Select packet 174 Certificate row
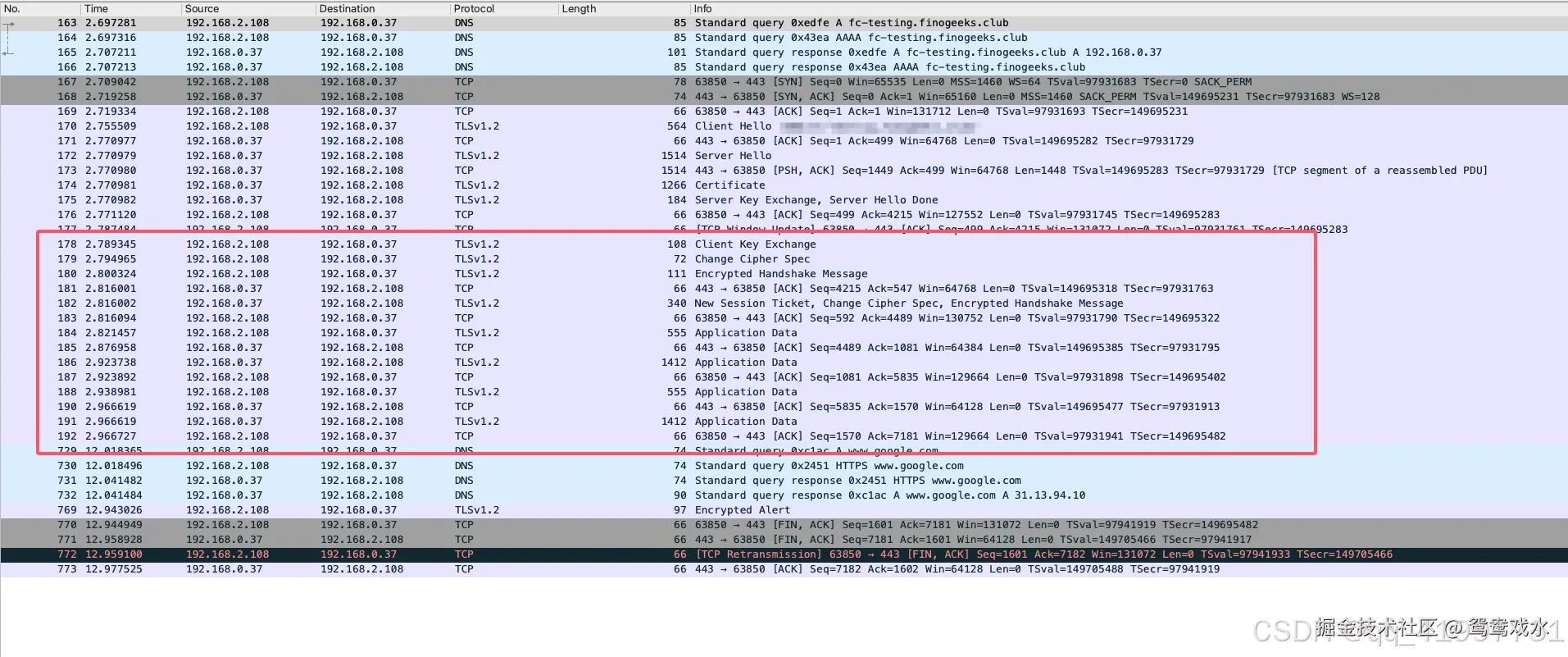This screenshot has width=1568, height=657. (784, 185)
